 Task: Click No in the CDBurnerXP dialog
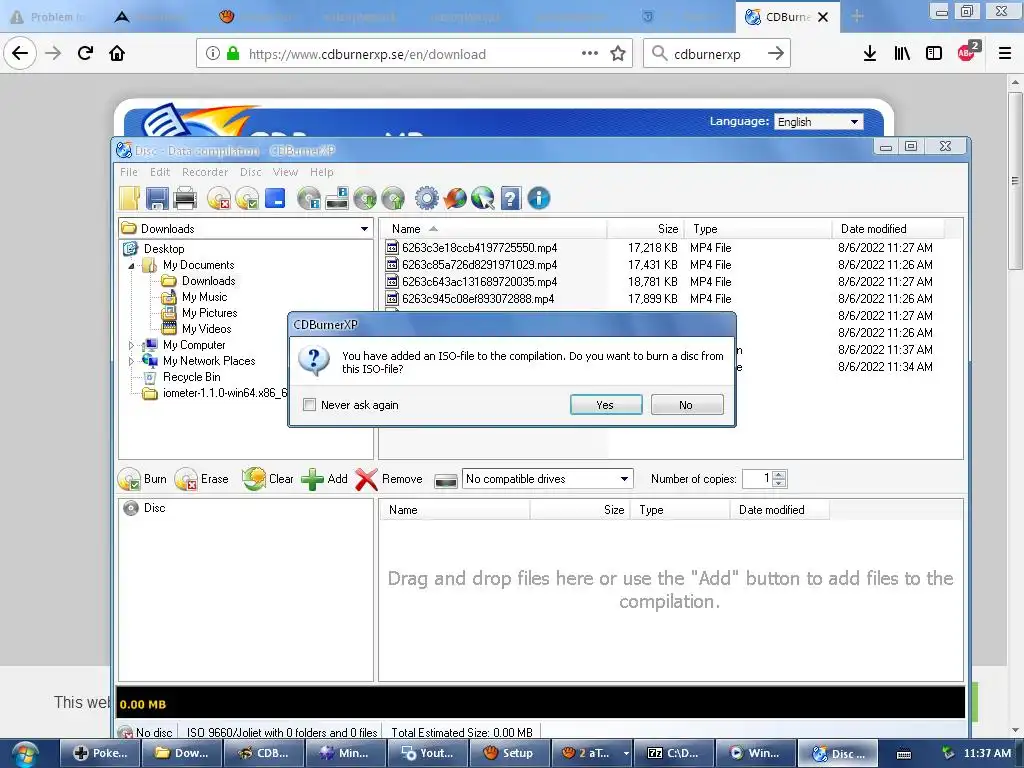pos(687,405)
